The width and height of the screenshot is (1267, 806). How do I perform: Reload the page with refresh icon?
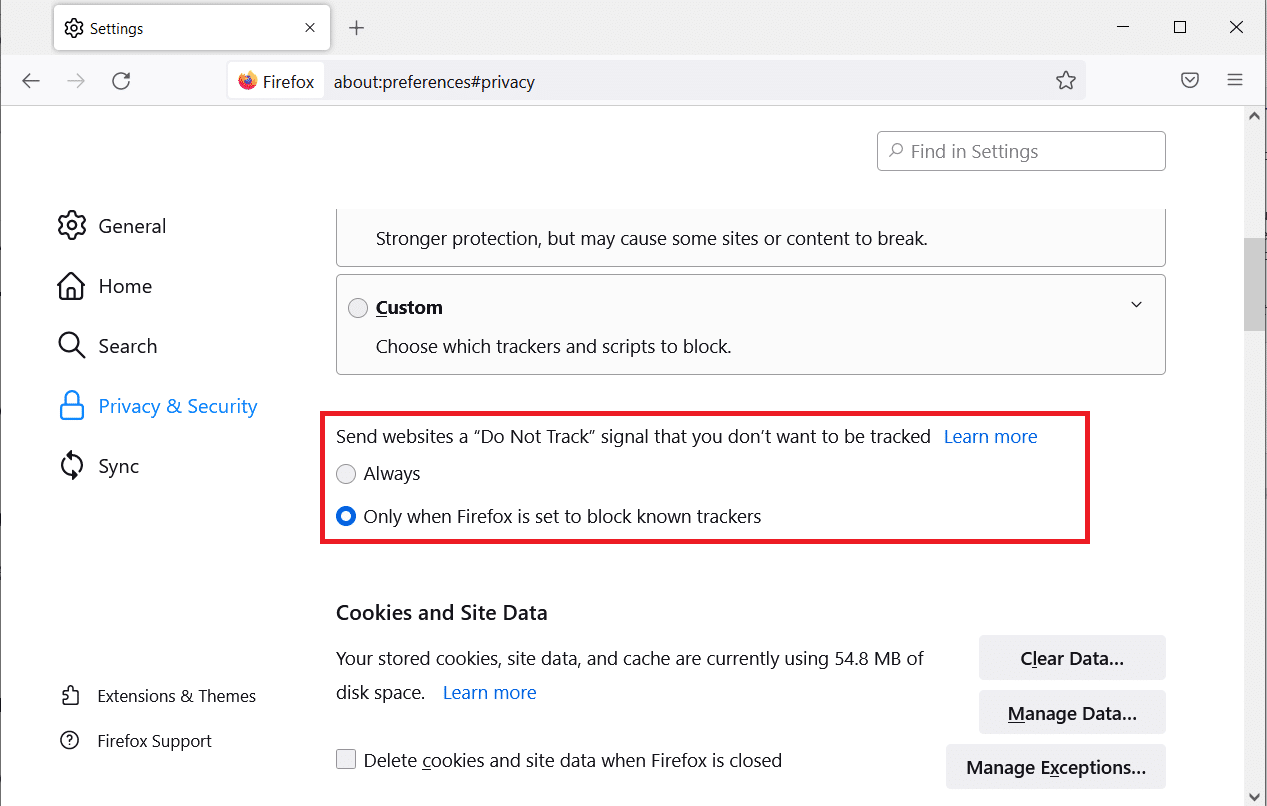pos(121,81)
